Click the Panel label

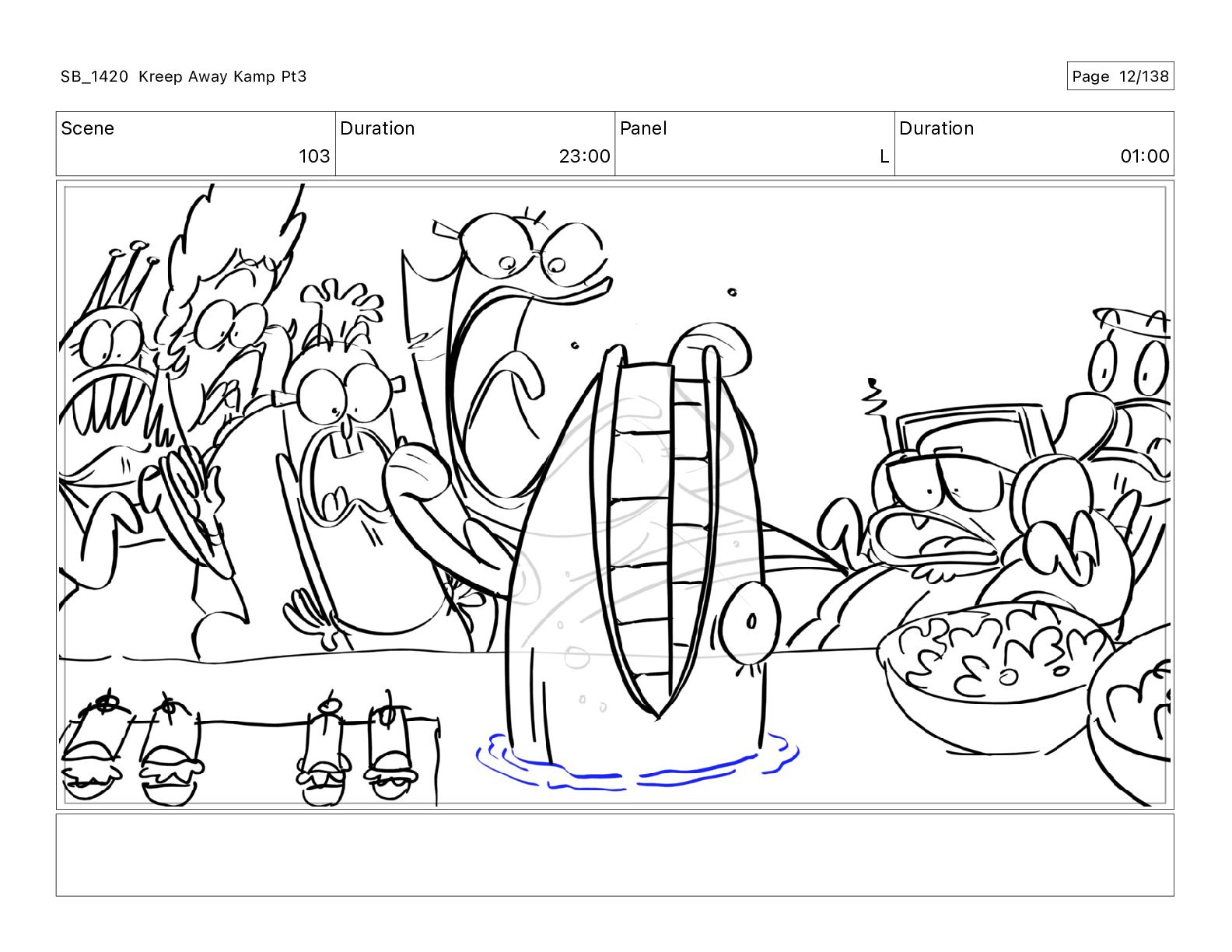coord(643,128)
